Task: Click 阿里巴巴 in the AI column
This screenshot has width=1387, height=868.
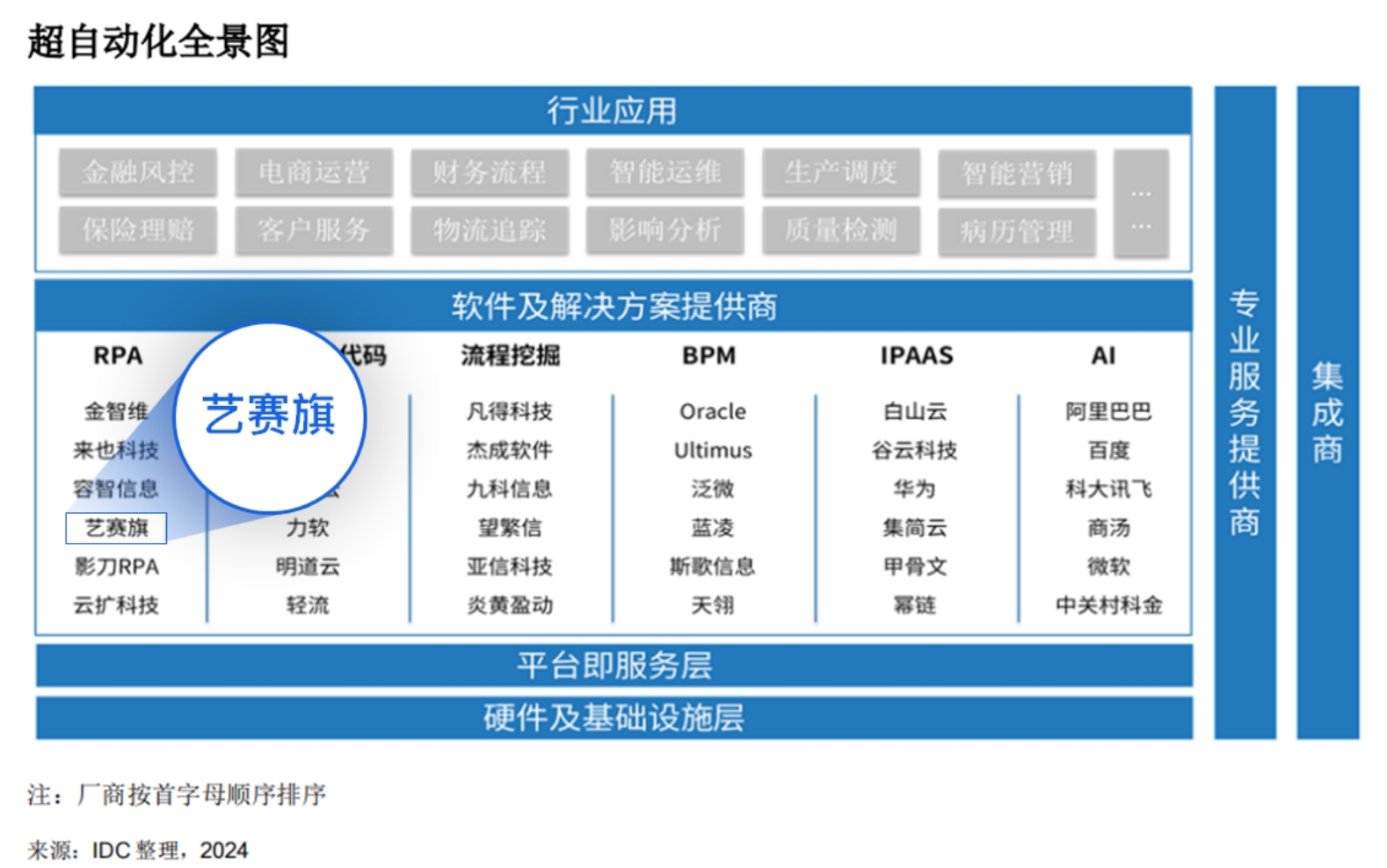Action: tap(1108, 411)
